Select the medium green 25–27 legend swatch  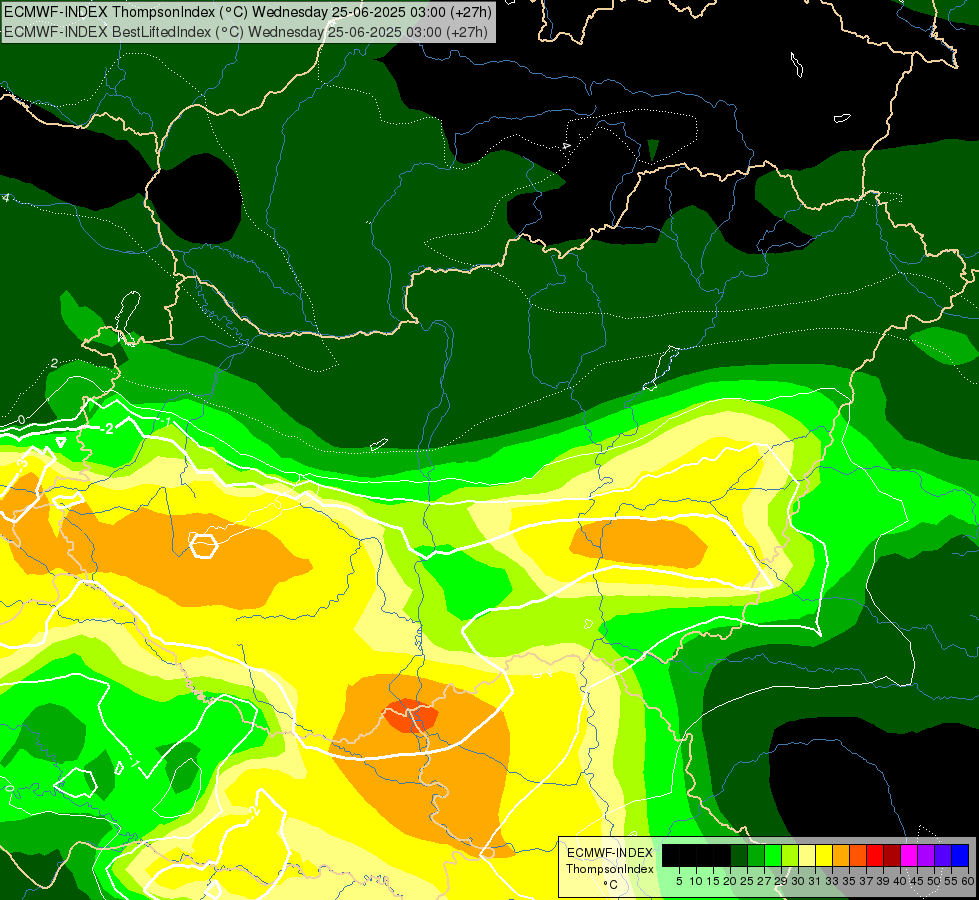coord(756,855)
